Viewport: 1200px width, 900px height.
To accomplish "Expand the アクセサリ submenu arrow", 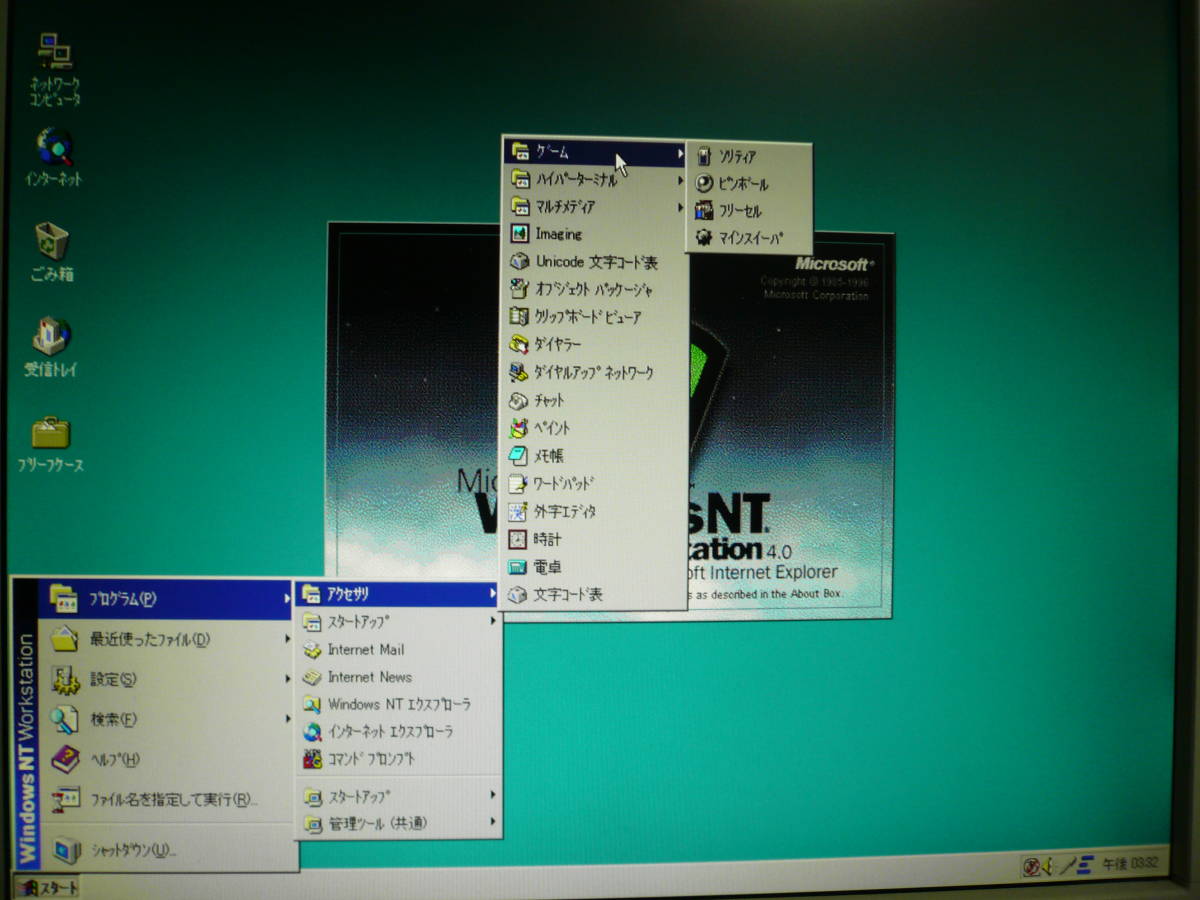I will point(493,594).
